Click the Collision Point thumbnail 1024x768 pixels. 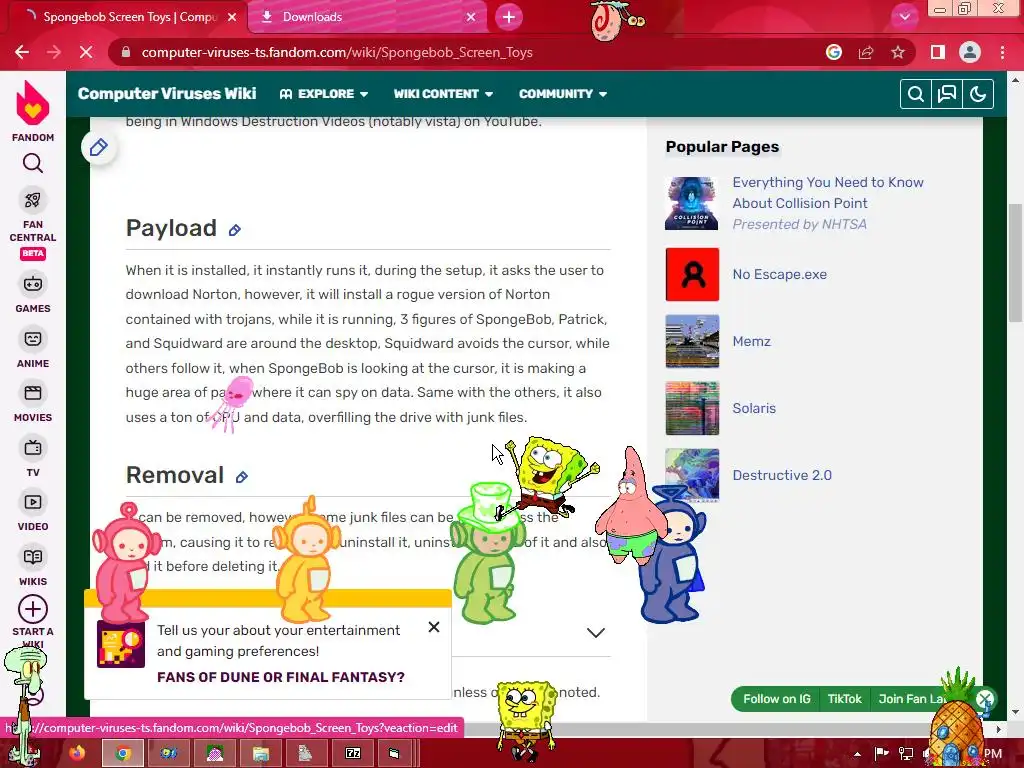click(x=692, y=203)
